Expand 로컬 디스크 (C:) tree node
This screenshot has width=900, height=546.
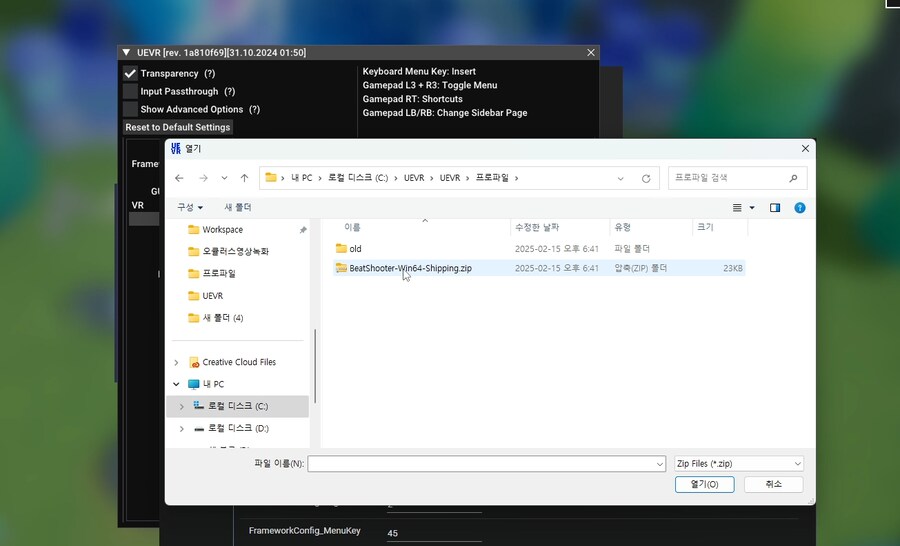click(x=182, y=406)
